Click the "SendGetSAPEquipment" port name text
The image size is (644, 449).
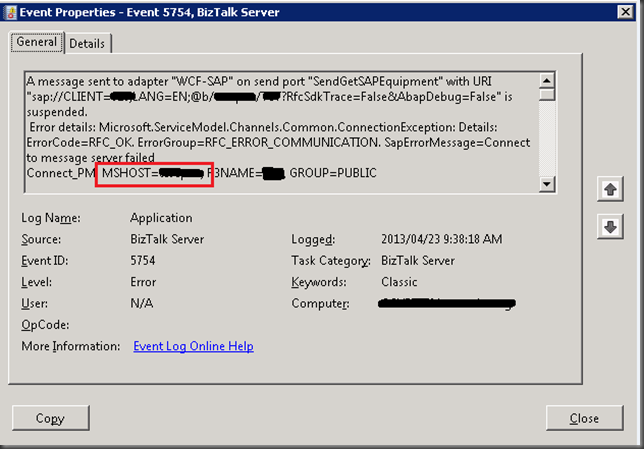(377, 81)
